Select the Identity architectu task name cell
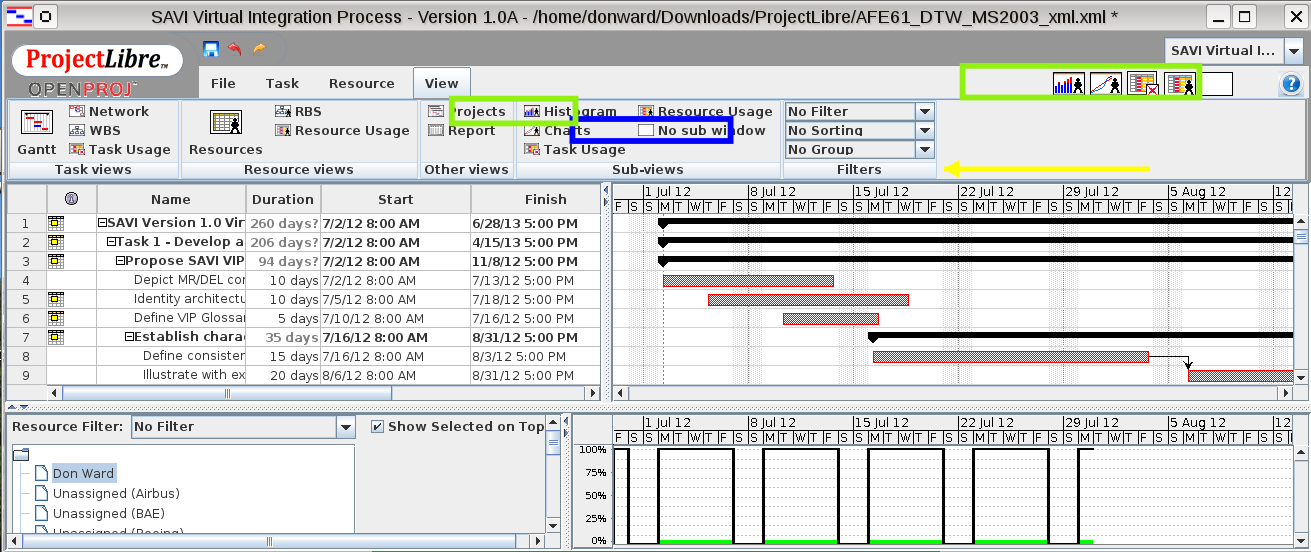Viewport: 1311px width, 552px height. 171,299
